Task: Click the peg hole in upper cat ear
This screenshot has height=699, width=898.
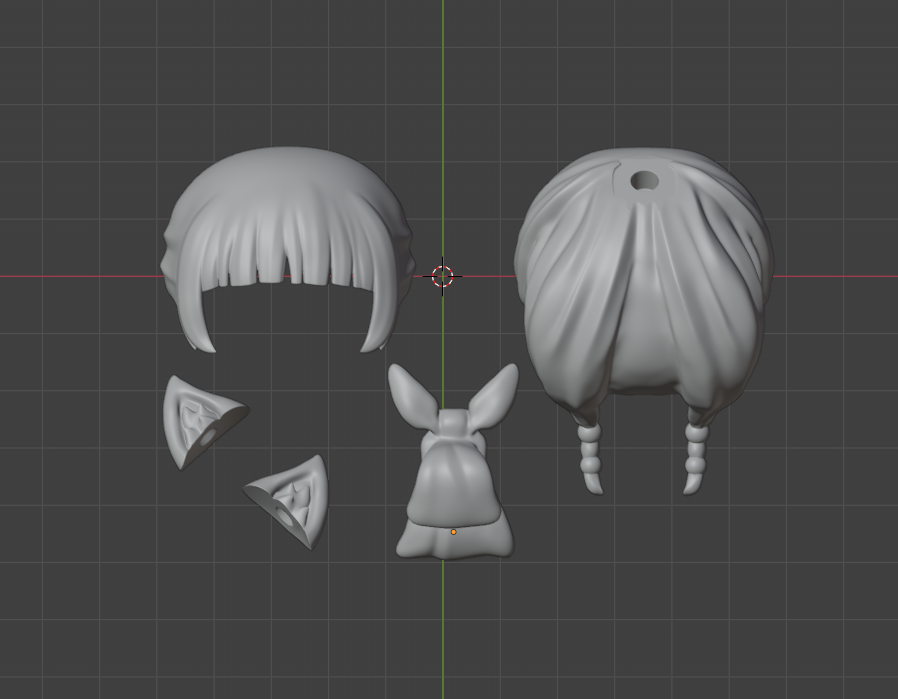Action: pos(209,437)
